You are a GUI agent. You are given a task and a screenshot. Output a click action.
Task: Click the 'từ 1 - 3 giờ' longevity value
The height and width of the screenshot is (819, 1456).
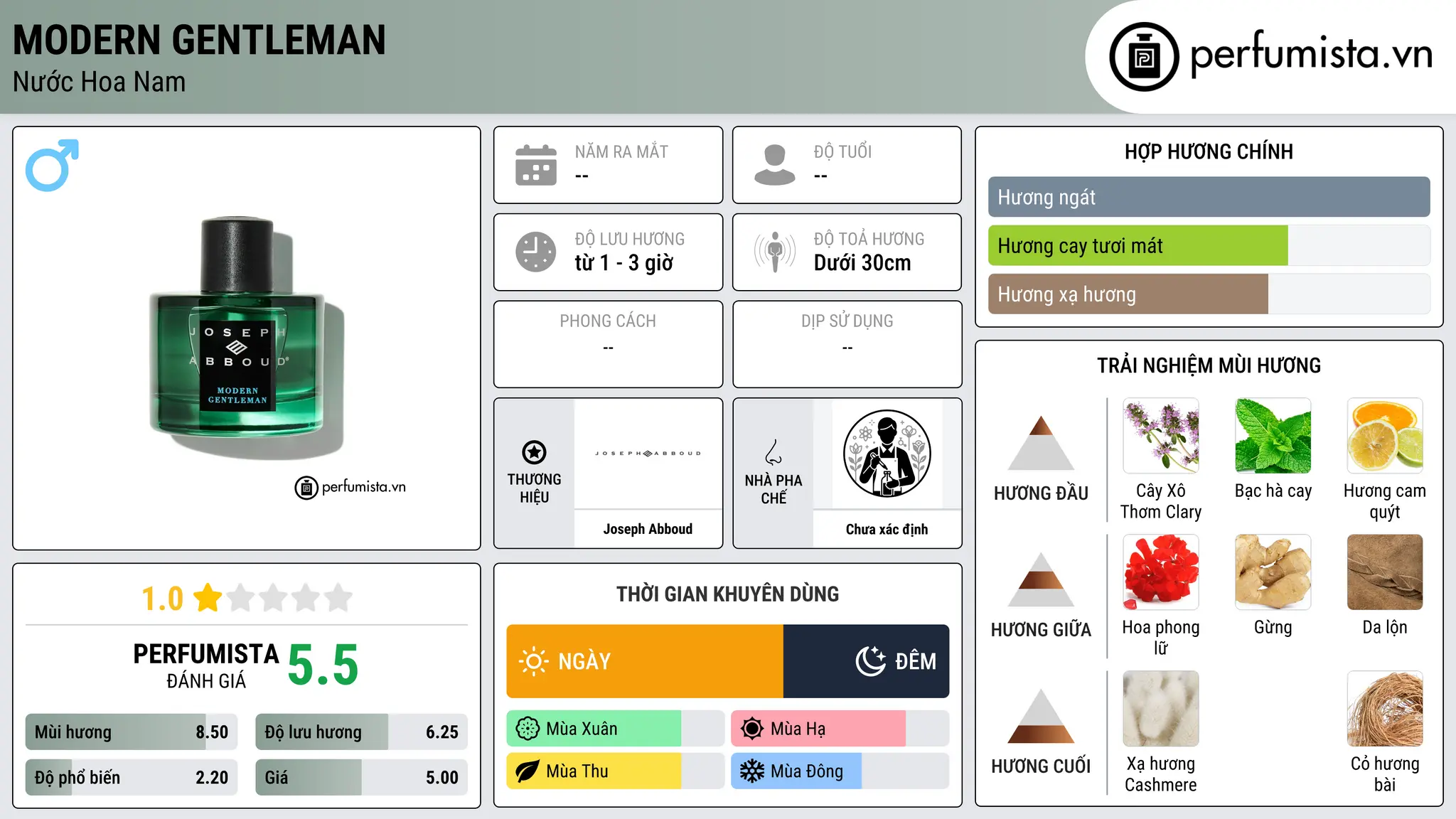point(624,263)
